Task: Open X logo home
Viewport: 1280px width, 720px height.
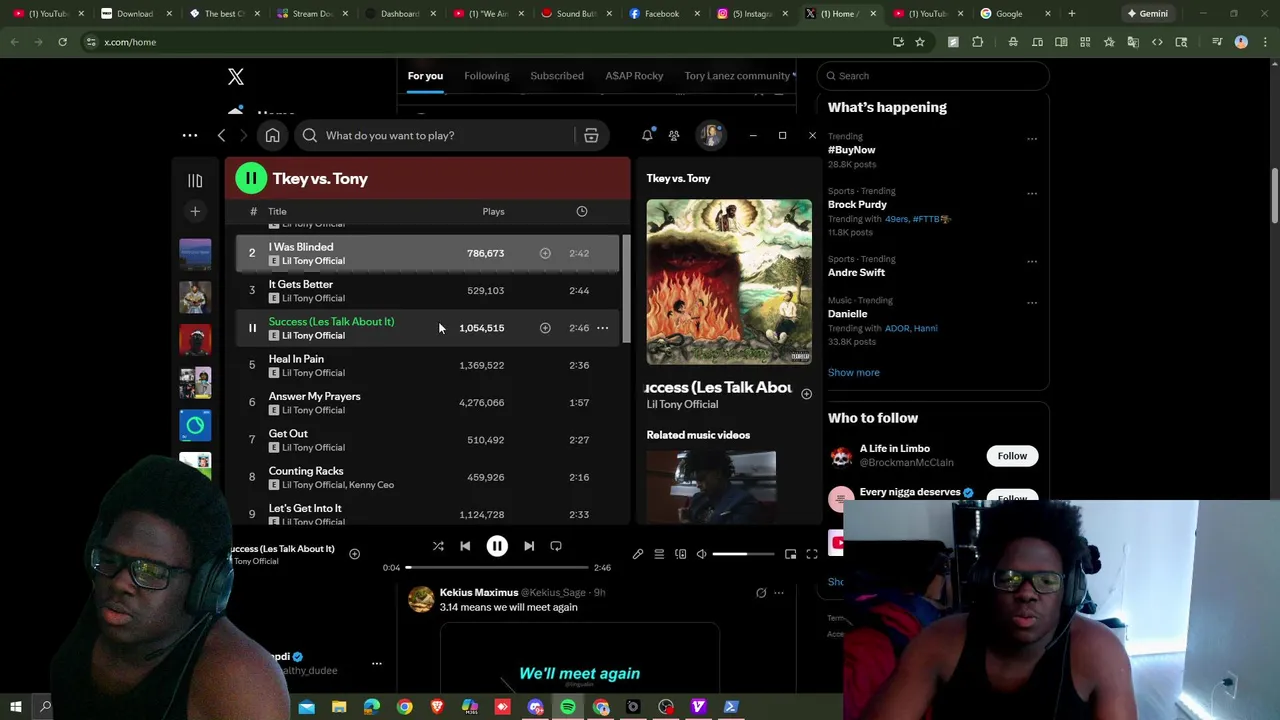Action: 236,77
